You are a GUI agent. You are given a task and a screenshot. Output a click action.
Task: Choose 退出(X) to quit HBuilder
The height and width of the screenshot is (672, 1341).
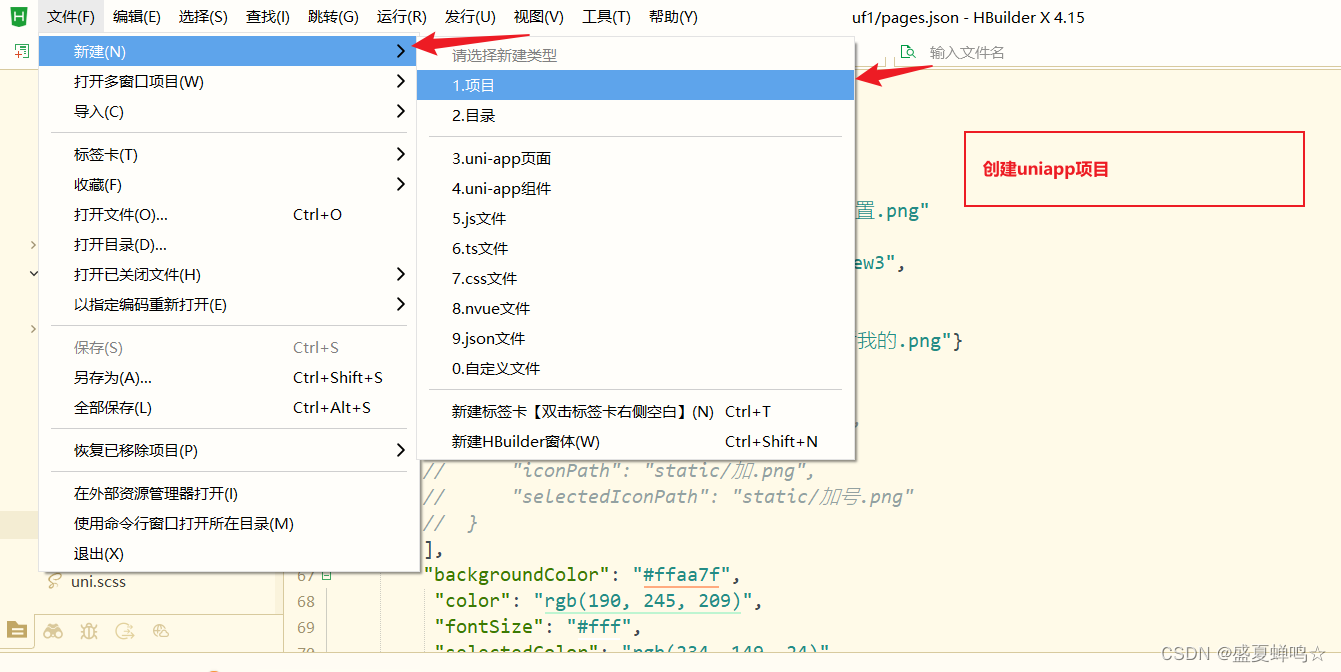tap(228, 553)
